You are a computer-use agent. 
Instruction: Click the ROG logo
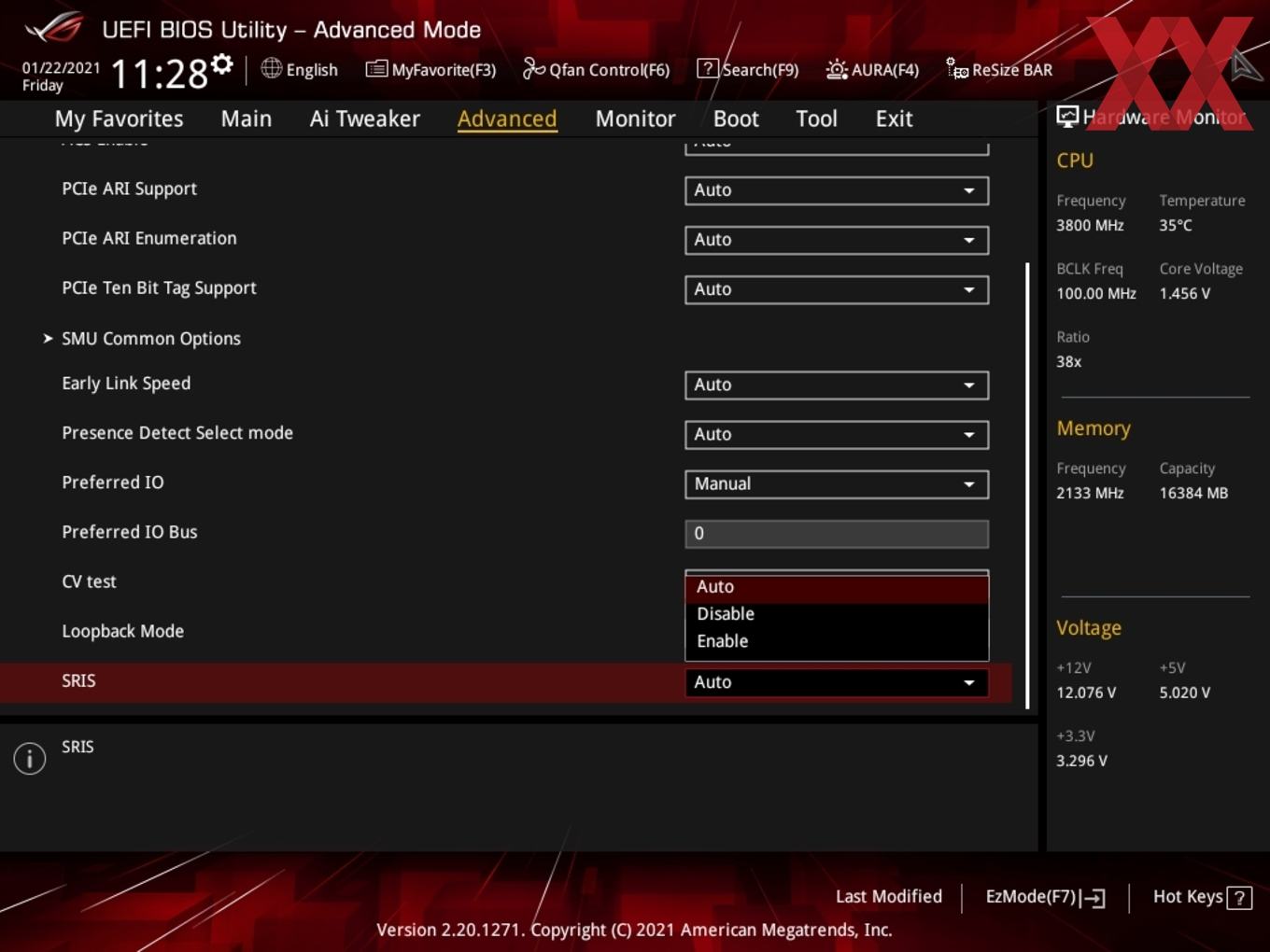[x=54, y=27]
